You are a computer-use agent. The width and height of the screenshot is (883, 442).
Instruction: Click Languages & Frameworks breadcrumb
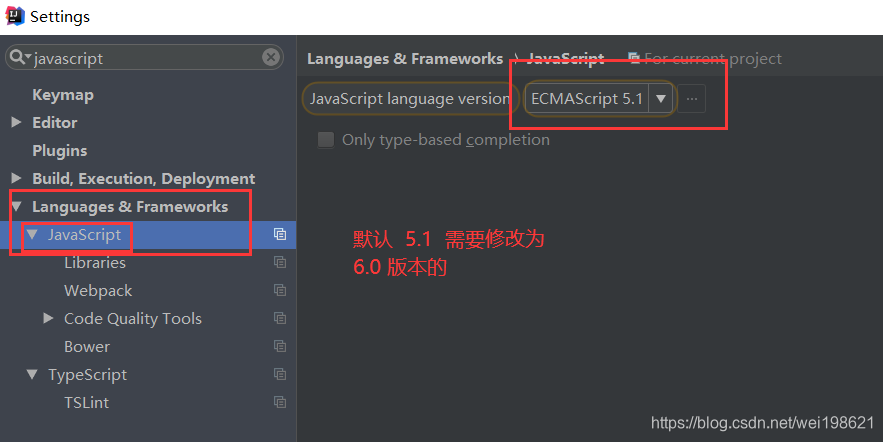tap(405, 59)
